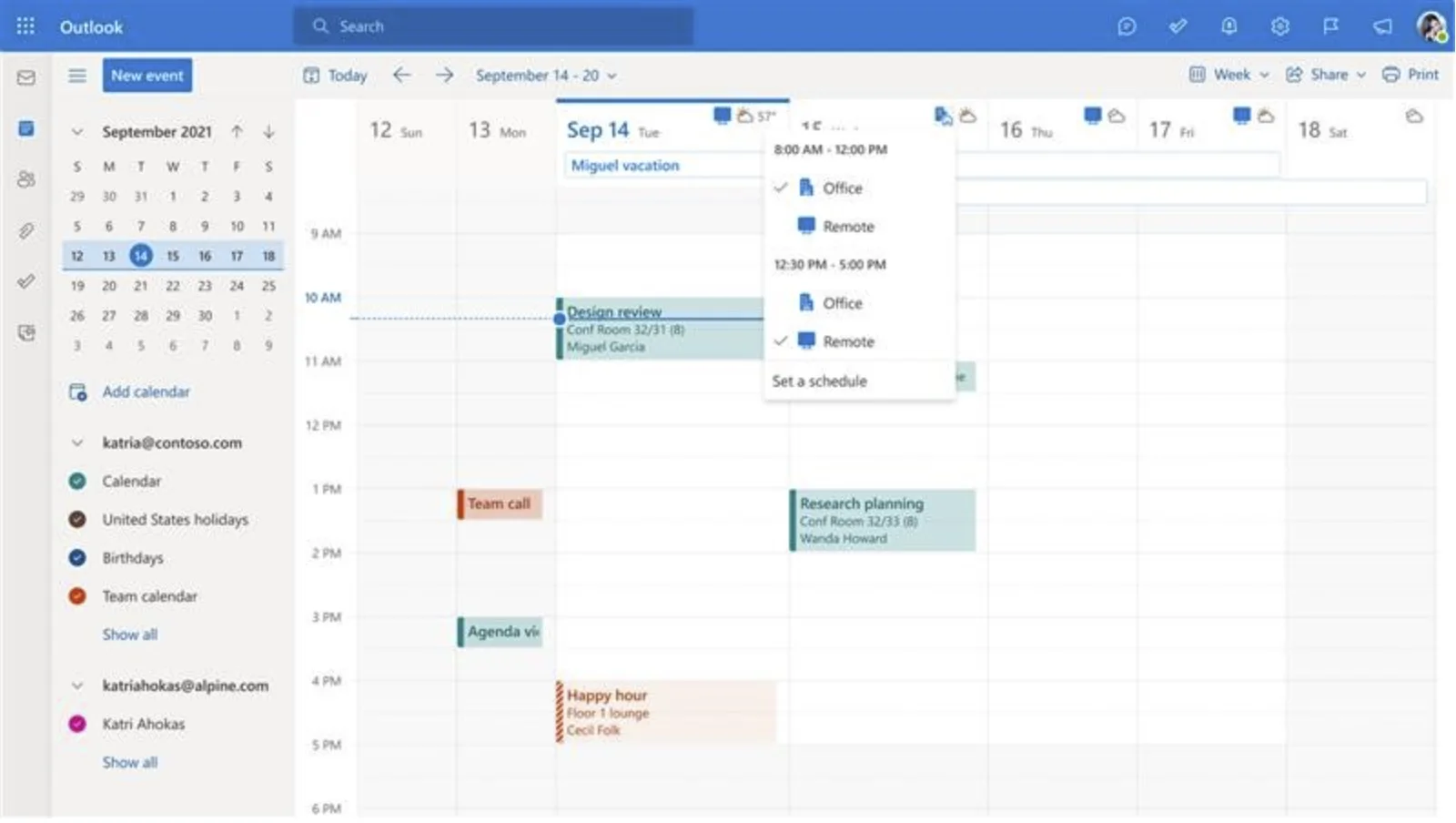Screen dimensions: 1456x823
Task: Open the September 14 - 20 date range dropdown
Action: [x=546, y=76]
